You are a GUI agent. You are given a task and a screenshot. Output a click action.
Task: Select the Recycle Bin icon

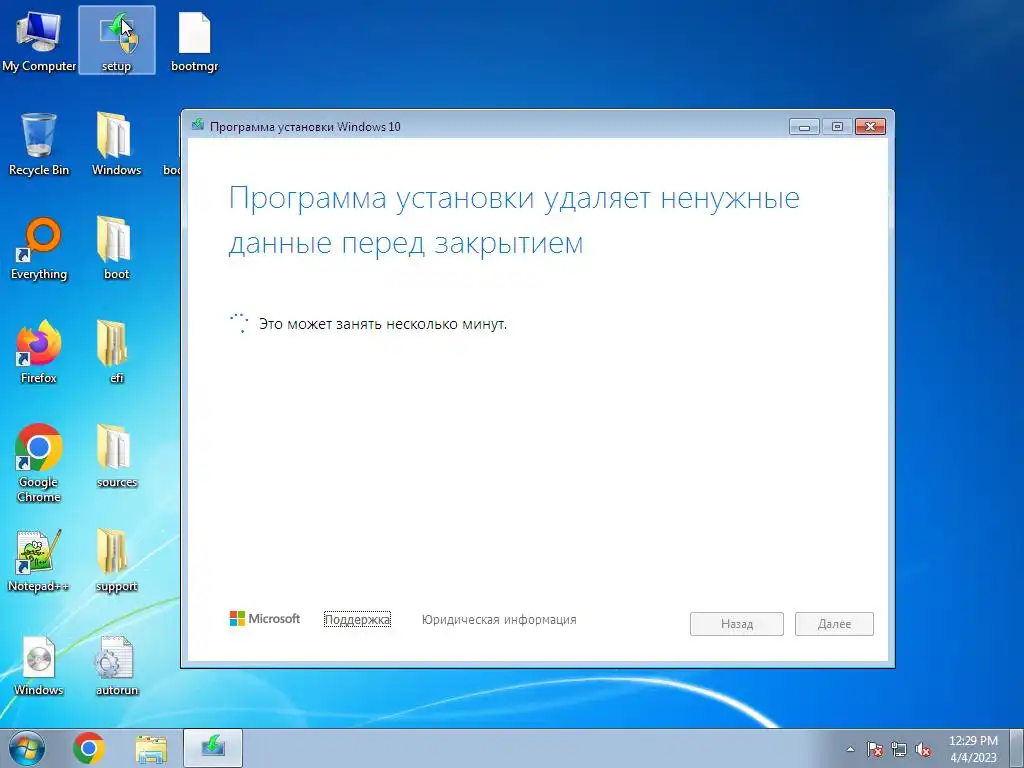tap(39, 144)
